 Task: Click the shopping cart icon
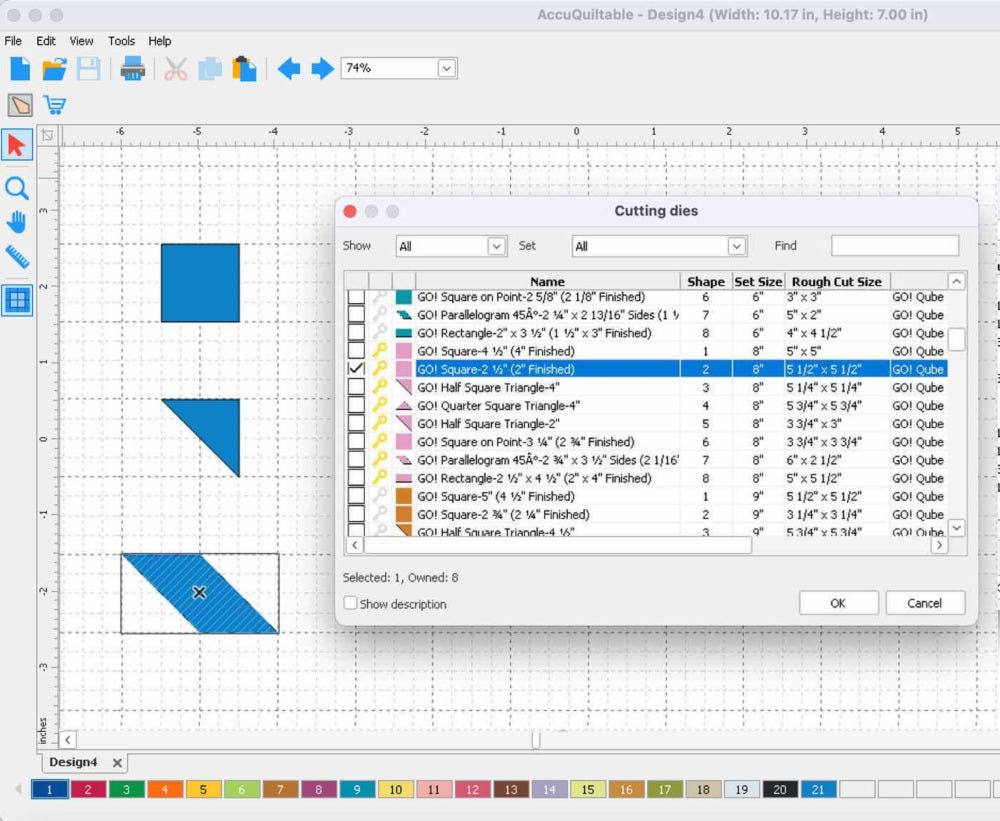[x=54, y=105]
